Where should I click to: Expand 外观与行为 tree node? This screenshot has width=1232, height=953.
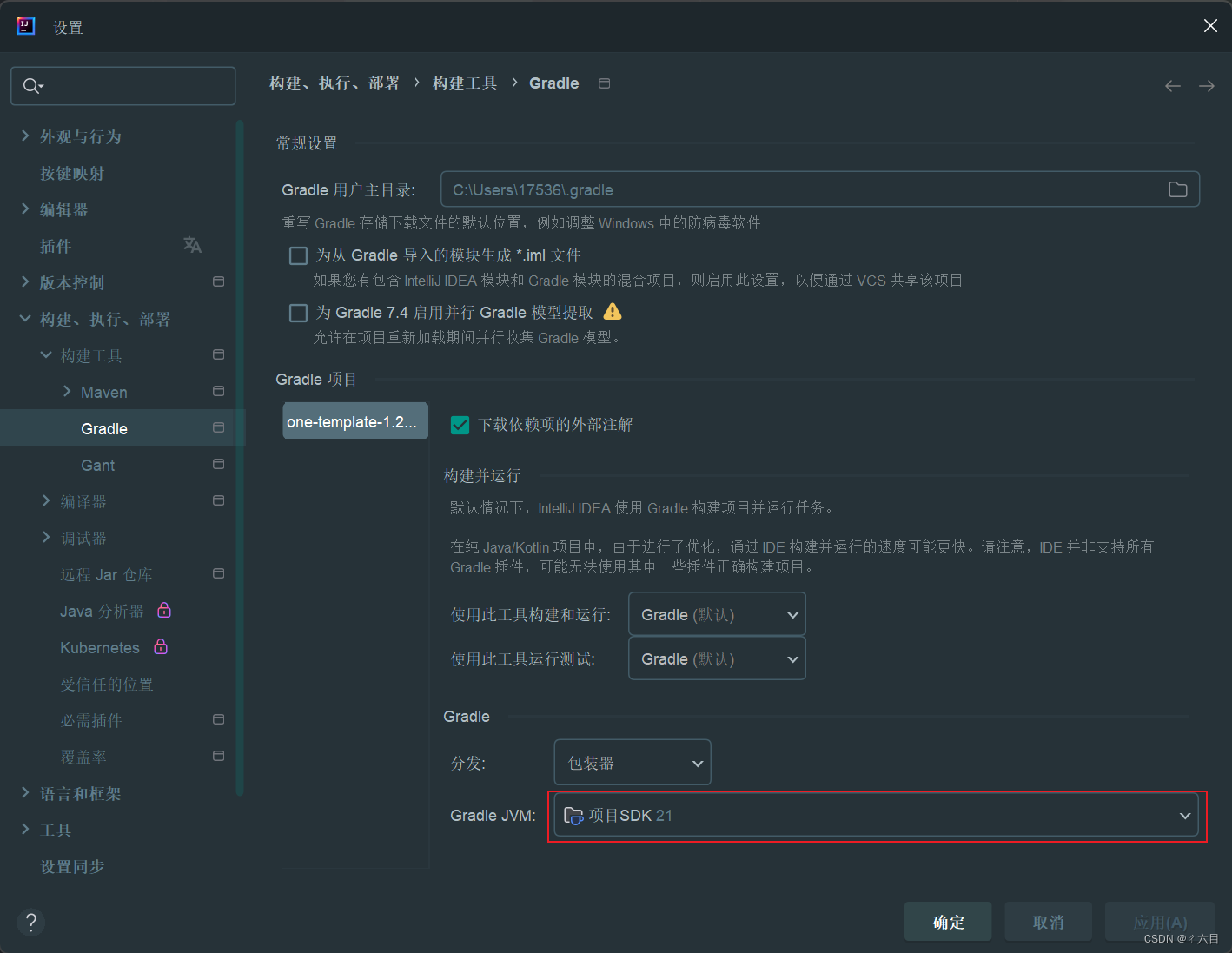[25, 136]
